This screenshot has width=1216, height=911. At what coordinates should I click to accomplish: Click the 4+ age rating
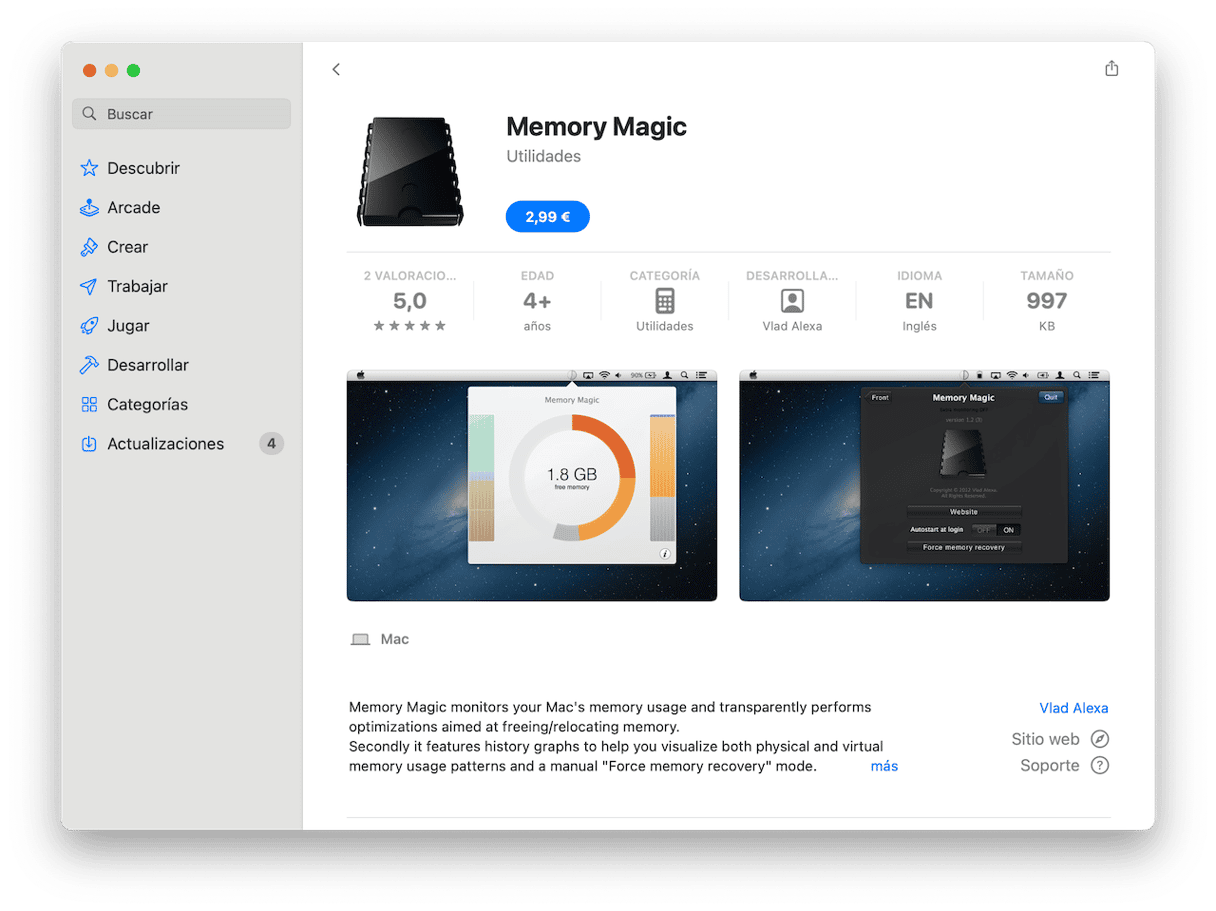pos(537,301)
